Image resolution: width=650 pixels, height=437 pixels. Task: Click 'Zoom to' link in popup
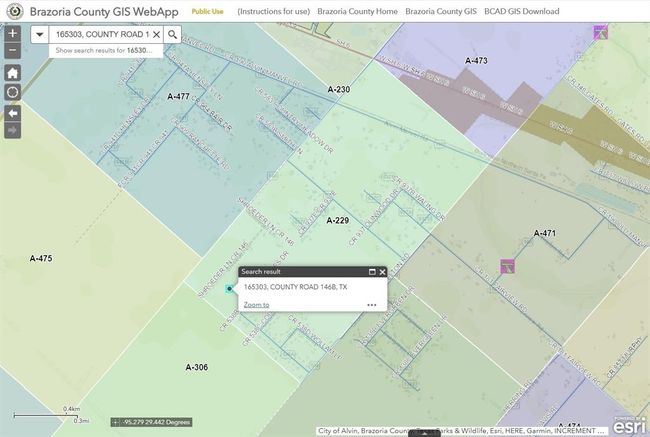(x=256, y=304)
